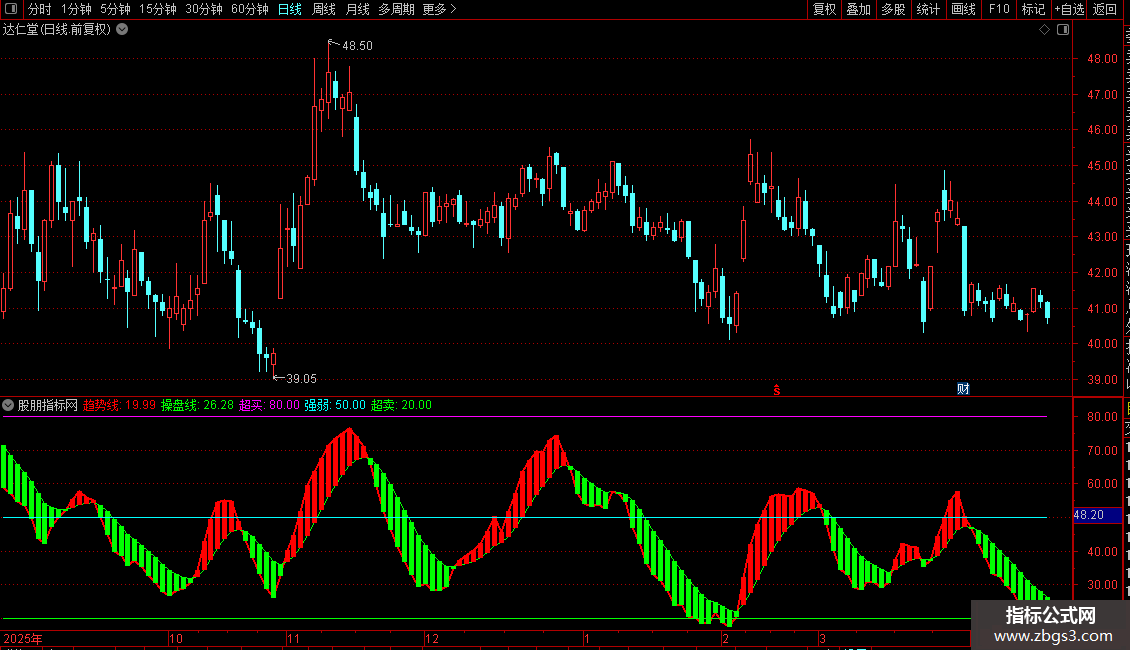Click the 趋势线: 19.99 indicator value
The height and width of the screenshot is (650, 1130).
120,405
